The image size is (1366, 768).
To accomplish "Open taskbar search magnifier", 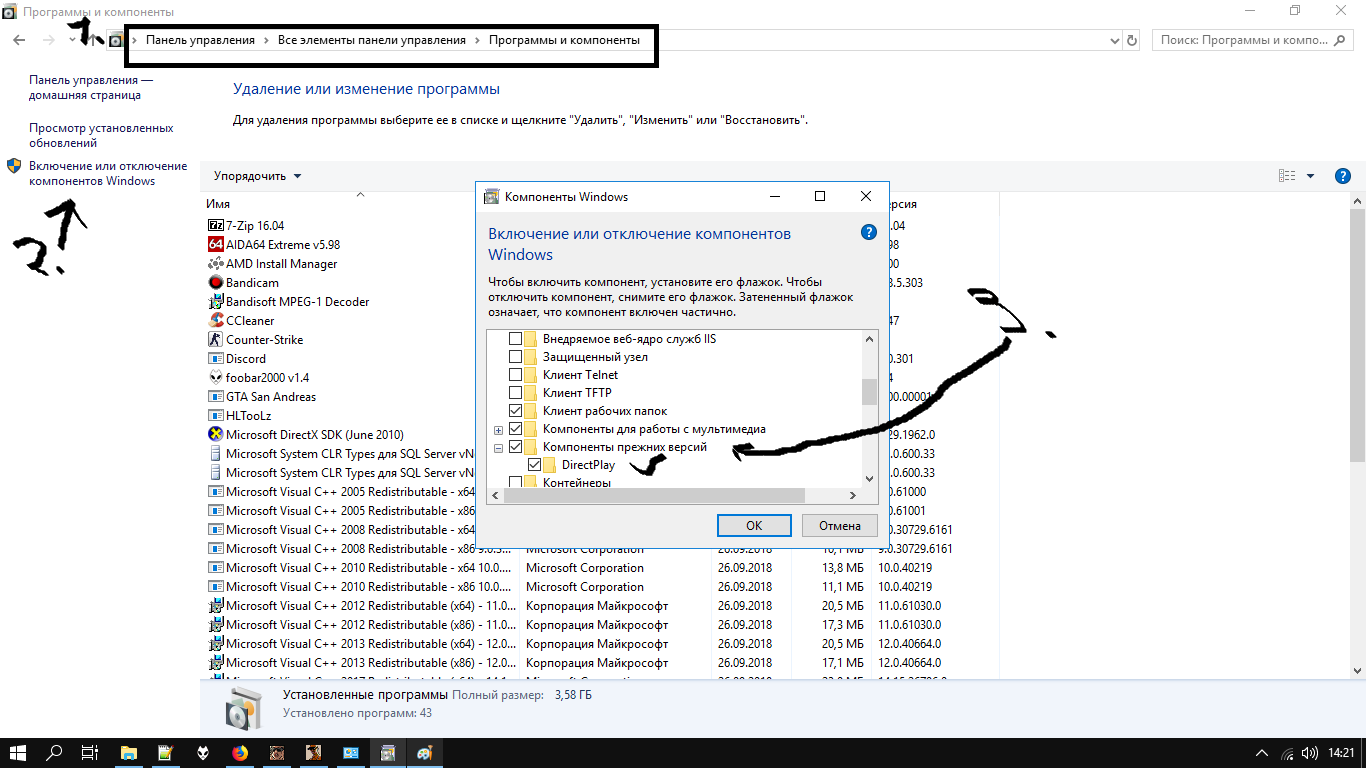I will pyautogui.click(x=55, y=752).
